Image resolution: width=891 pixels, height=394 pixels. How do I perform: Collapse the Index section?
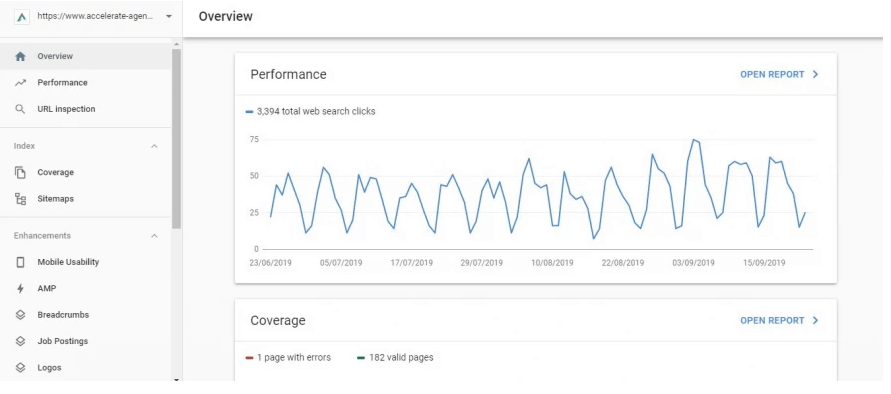pyautogui.click(x=154, y=146)
